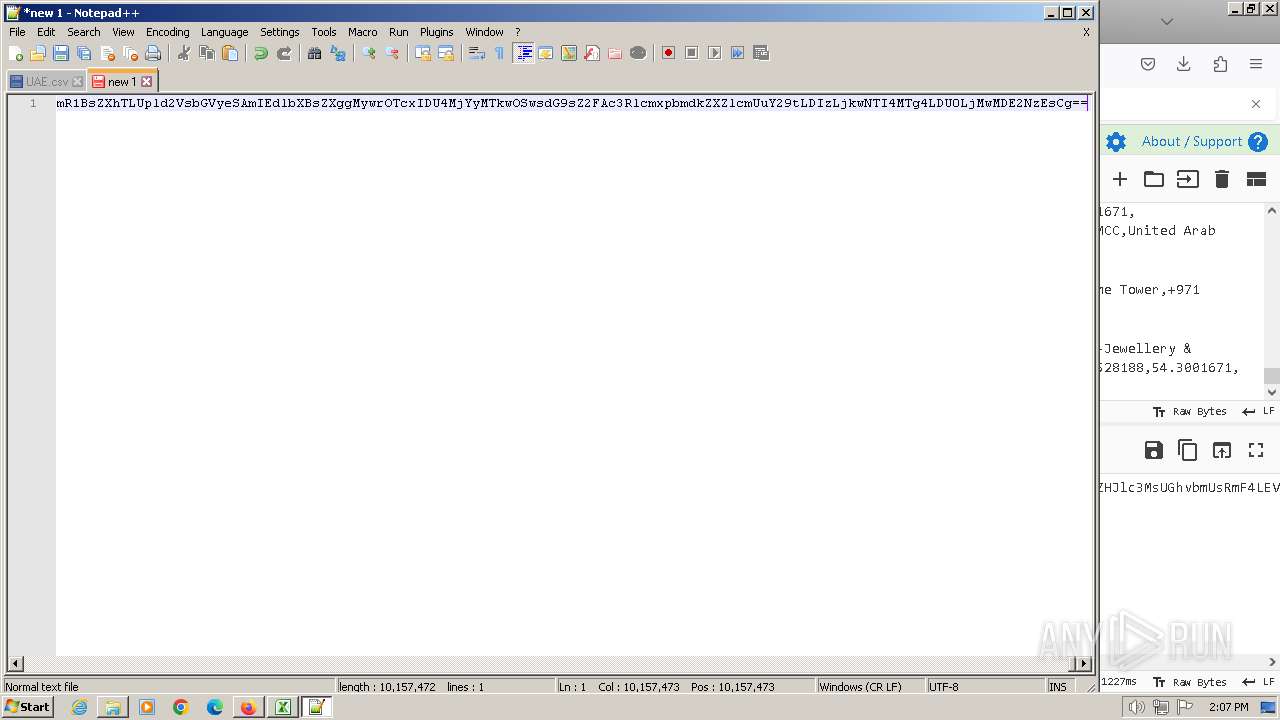Start macro recording with red dot
1280x720 pixels.
pos(668,53)
